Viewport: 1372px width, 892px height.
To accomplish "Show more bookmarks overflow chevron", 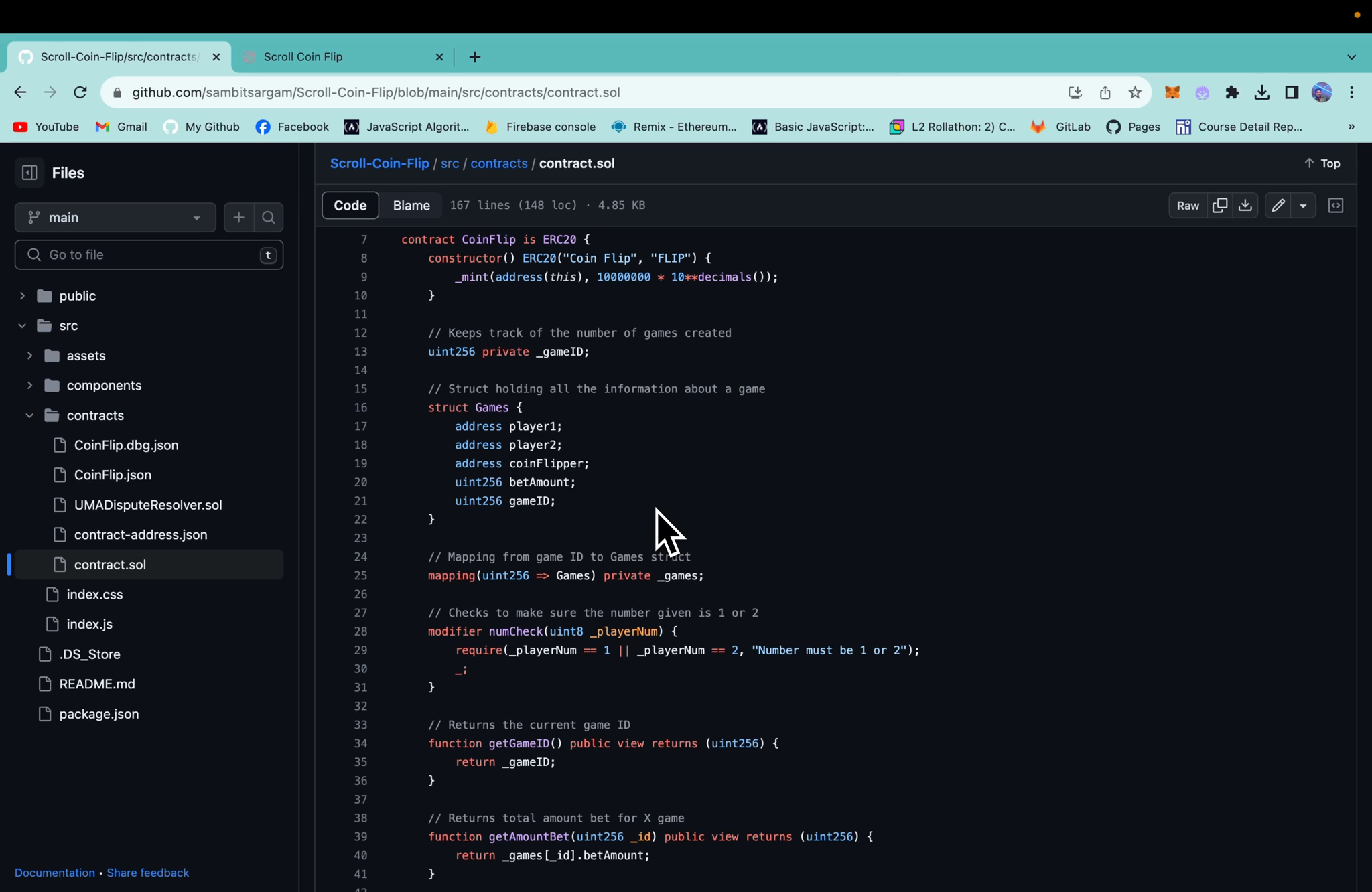I will [1351, 127].
